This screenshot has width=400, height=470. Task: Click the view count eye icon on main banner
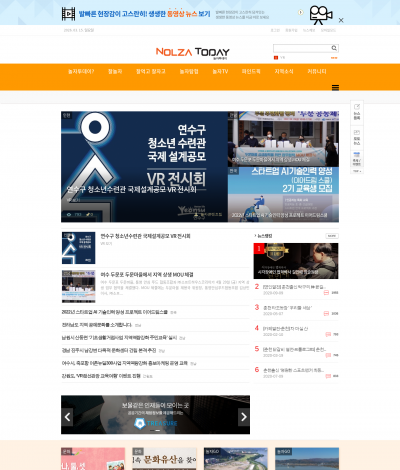point(69,214)
